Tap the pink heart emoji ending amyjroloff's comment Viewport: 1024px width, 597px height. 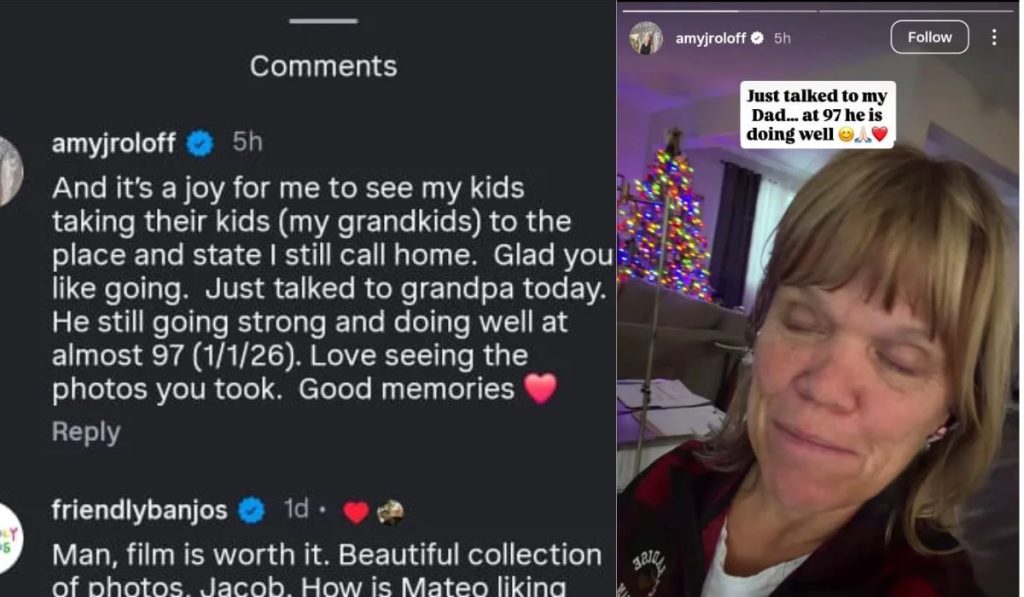540,388
